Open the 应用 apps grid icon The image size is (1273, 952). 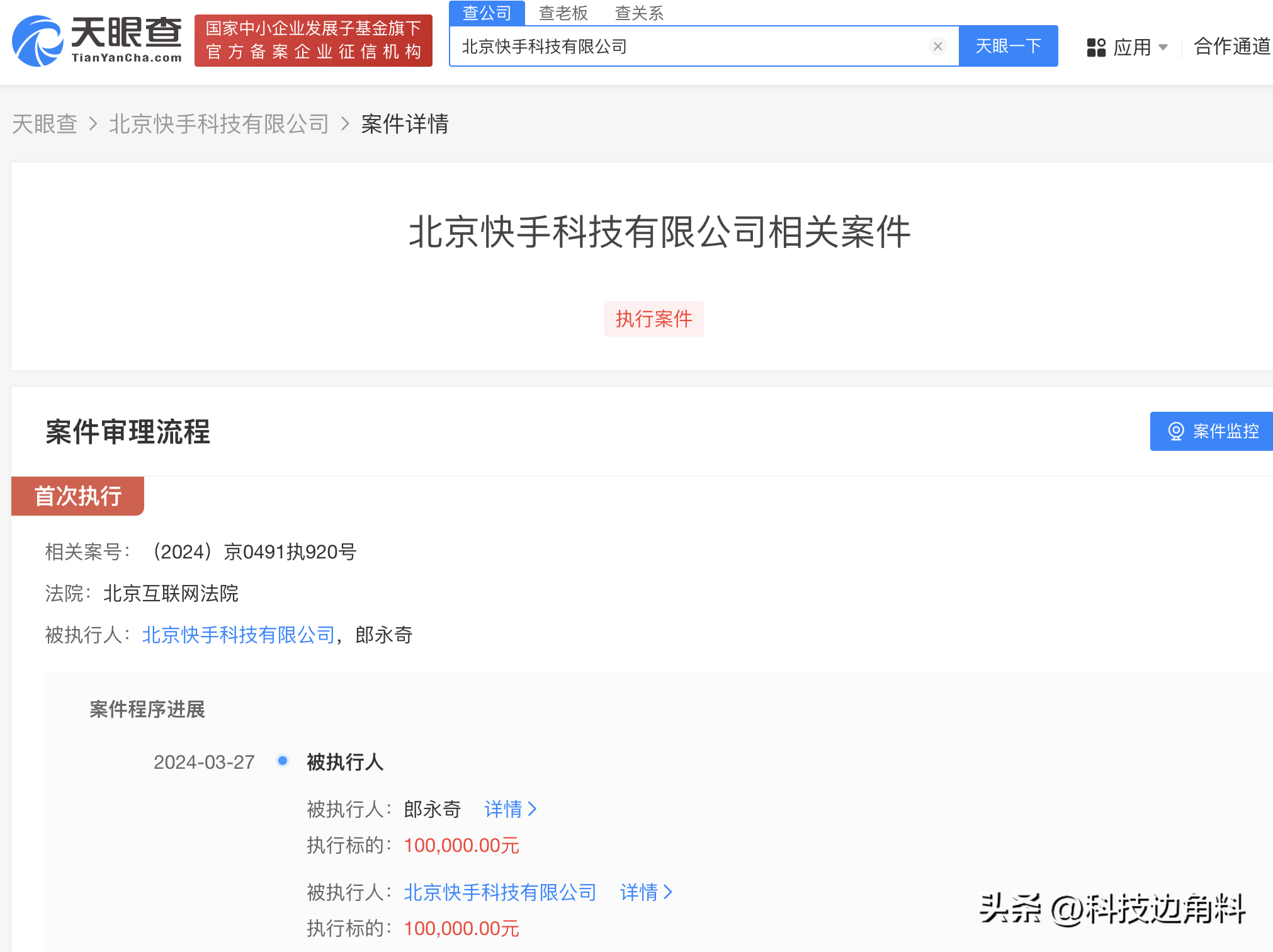(1097, 45)
